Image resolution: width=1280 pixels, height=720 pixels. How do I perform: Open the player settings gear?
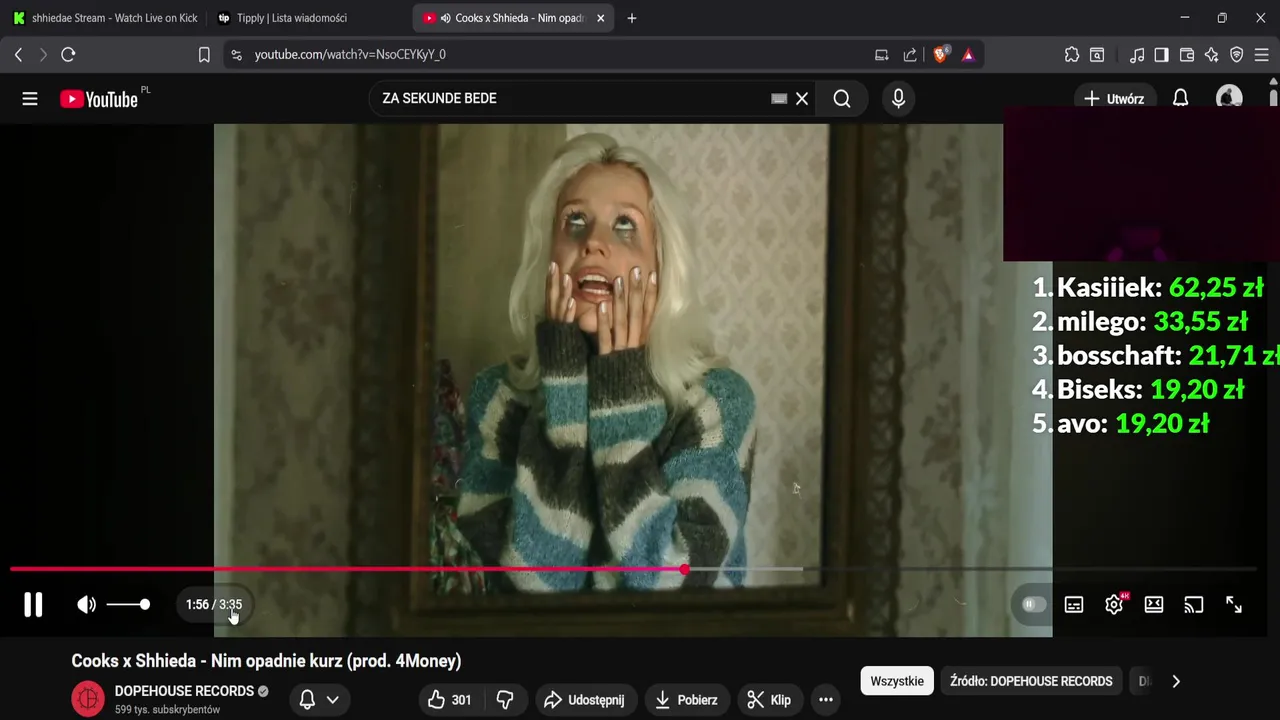(x=1114, y=604)
